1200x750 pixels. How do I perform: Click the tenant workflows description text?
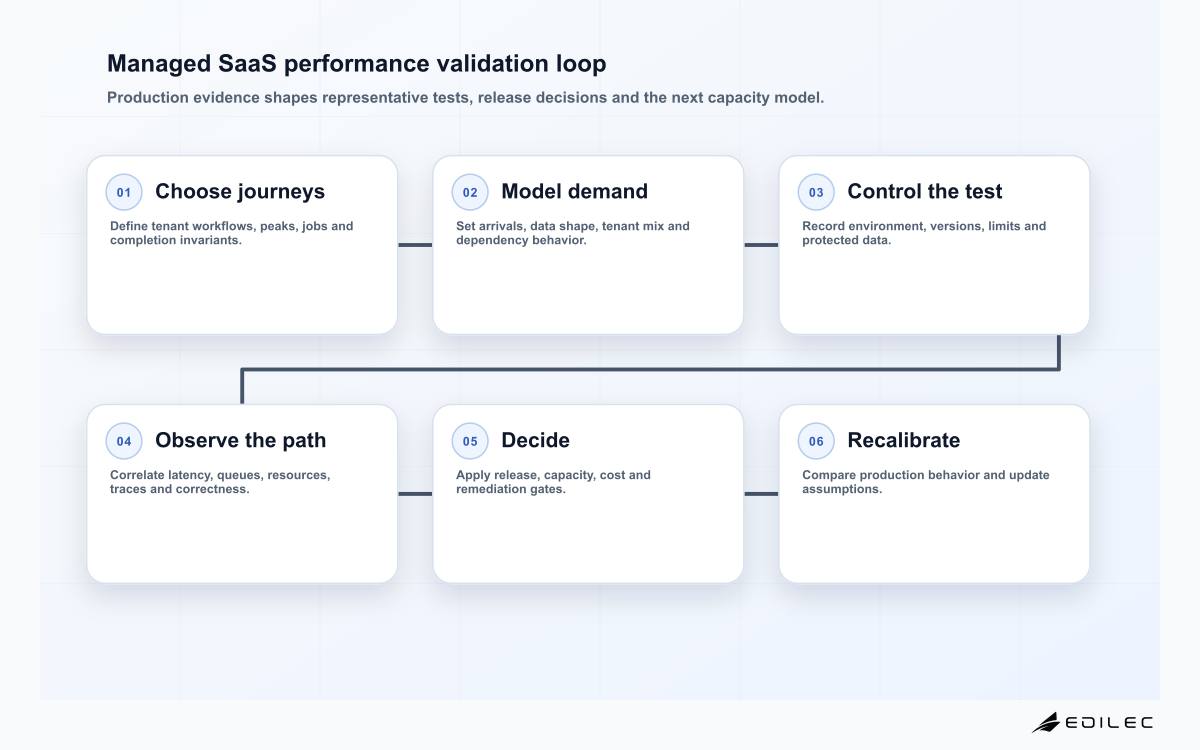tap(232, 233)
